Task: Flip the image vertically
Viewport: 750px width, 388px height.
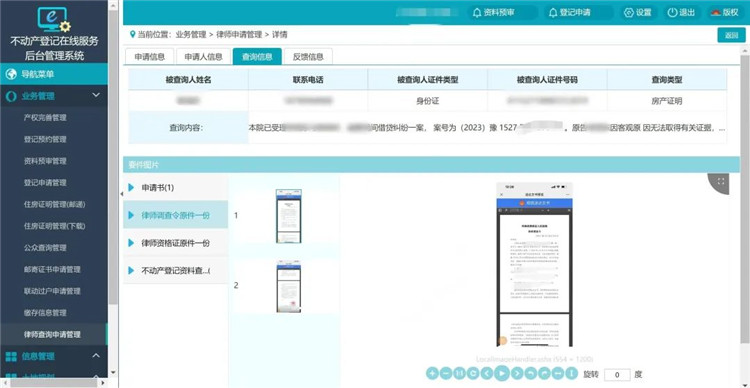Action: coord(572,373)
